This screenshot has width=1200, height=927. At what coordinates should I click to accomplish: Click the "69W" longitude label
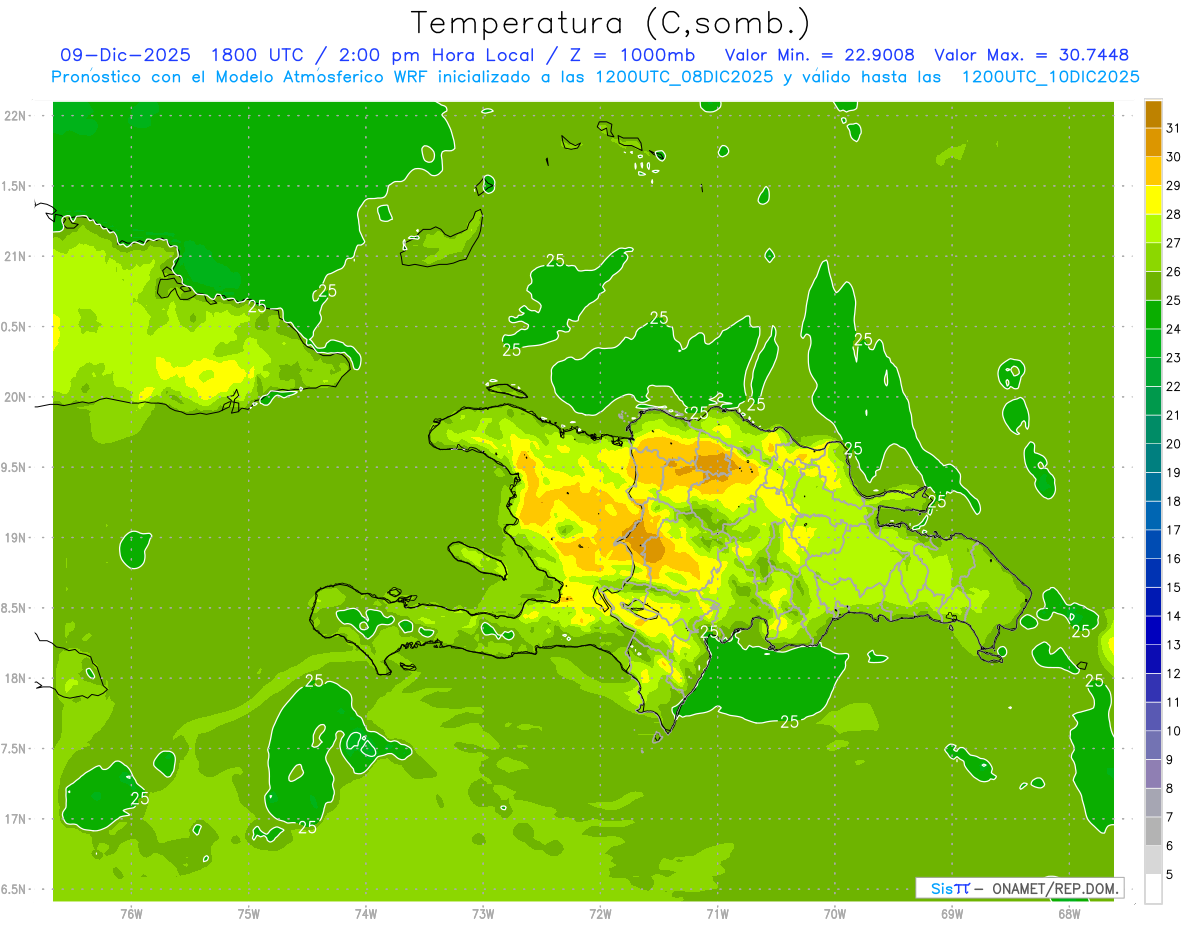[952, 913]
